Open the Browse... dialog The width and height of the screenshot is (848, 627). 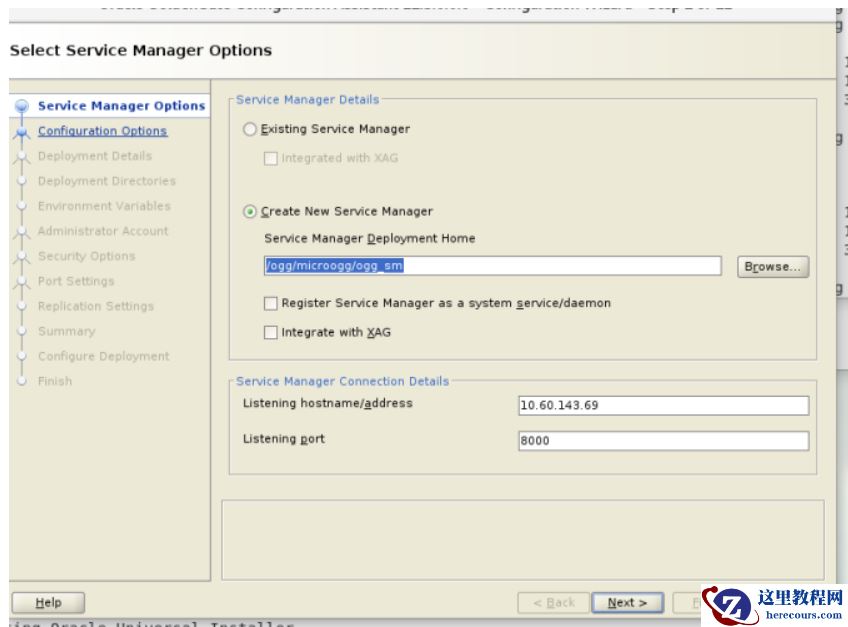point(773,267)
